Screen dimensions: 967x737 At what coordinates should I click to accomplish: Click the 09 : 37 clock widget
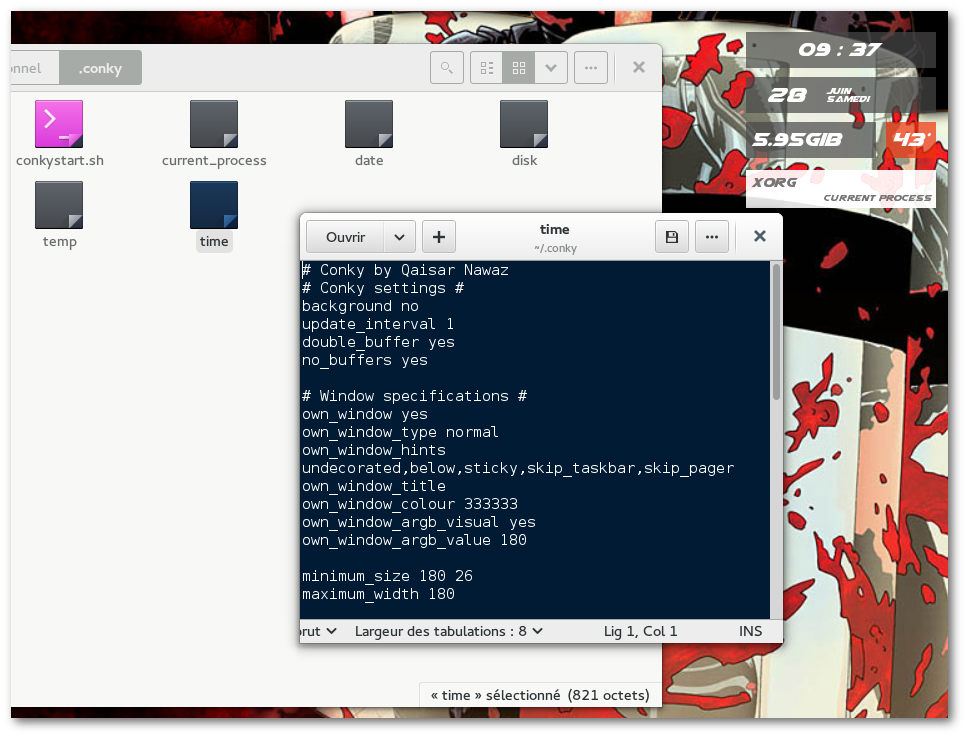click(x=841, y=49)
